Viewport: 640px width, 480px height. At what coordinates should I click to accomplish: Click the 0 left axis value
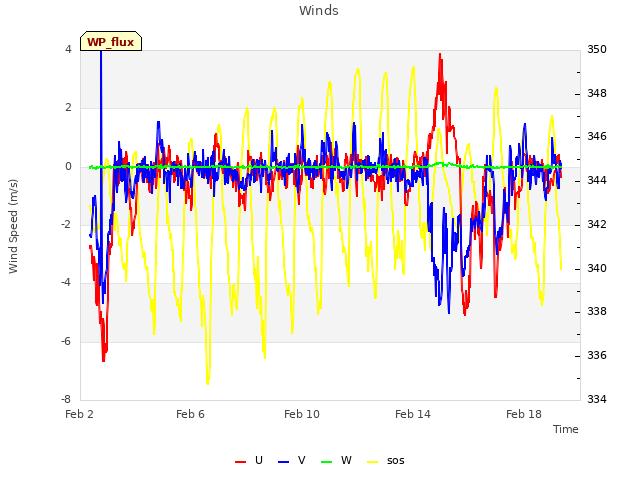pyautogui.click(x=68, y=167)
